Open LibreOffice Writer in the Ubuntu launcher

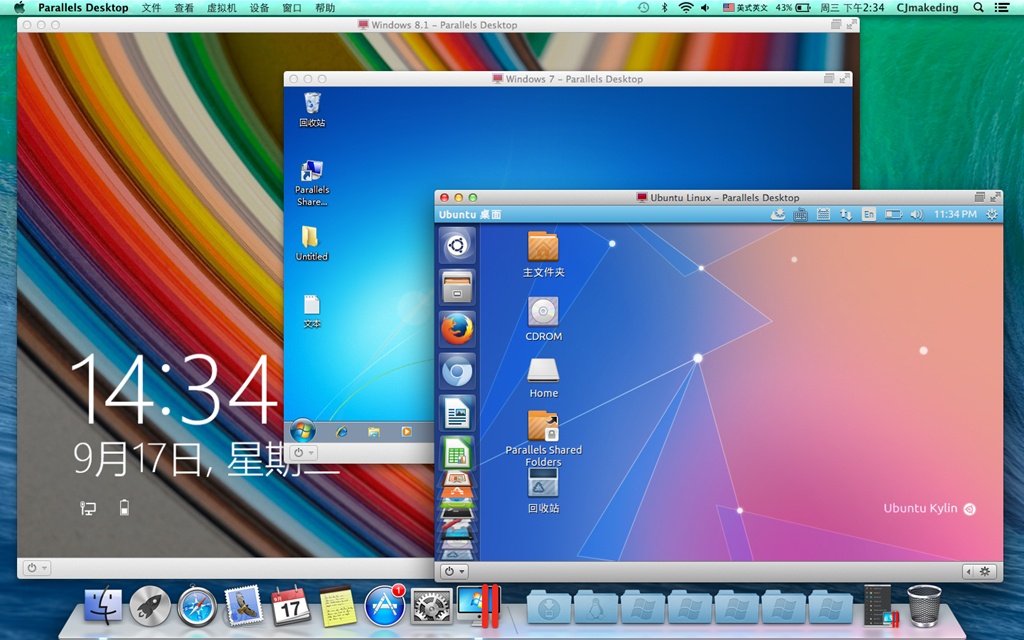(456, 411)
